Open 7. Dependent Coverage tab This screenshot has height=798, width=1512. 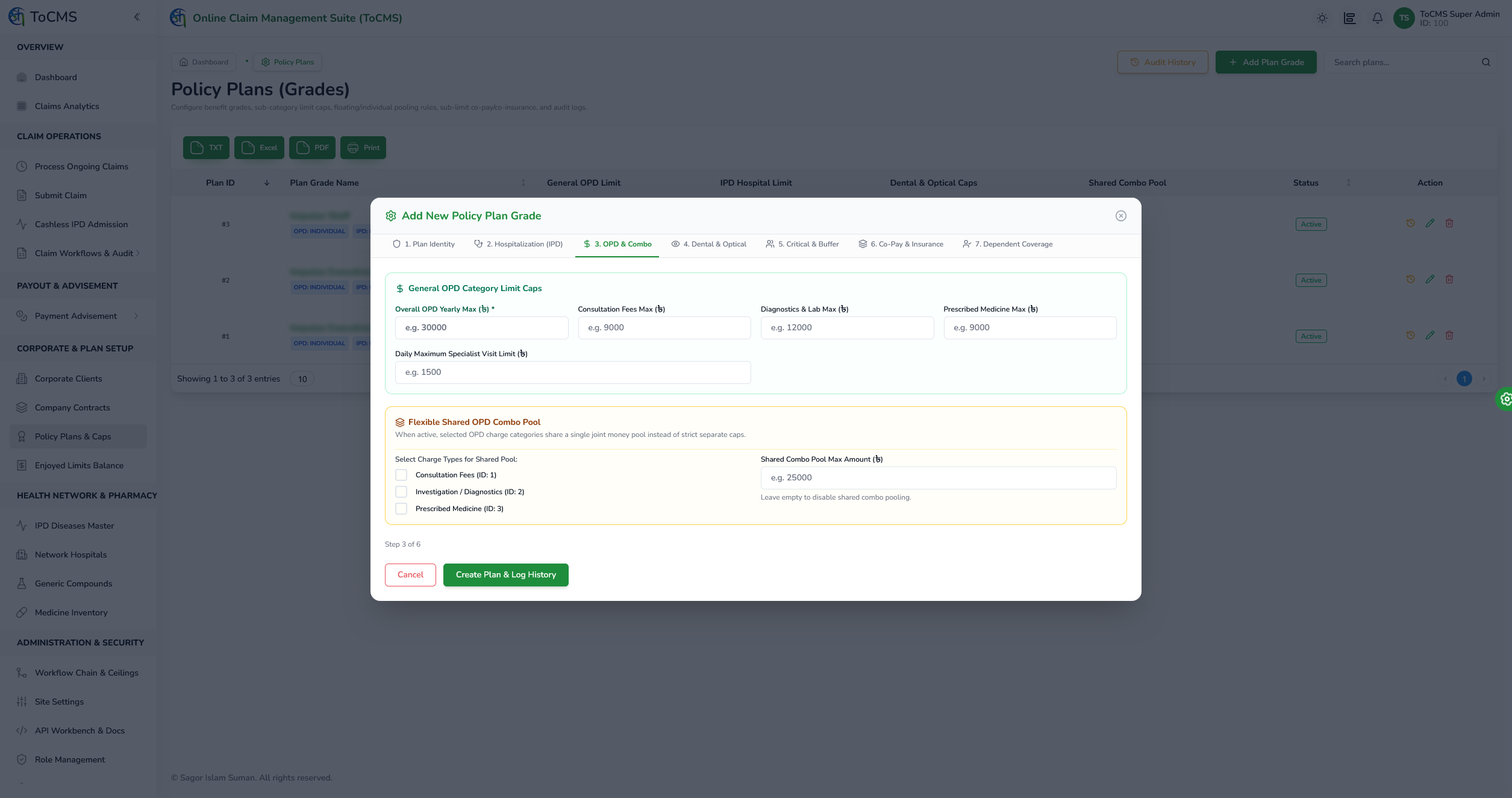pos(1008,244)
